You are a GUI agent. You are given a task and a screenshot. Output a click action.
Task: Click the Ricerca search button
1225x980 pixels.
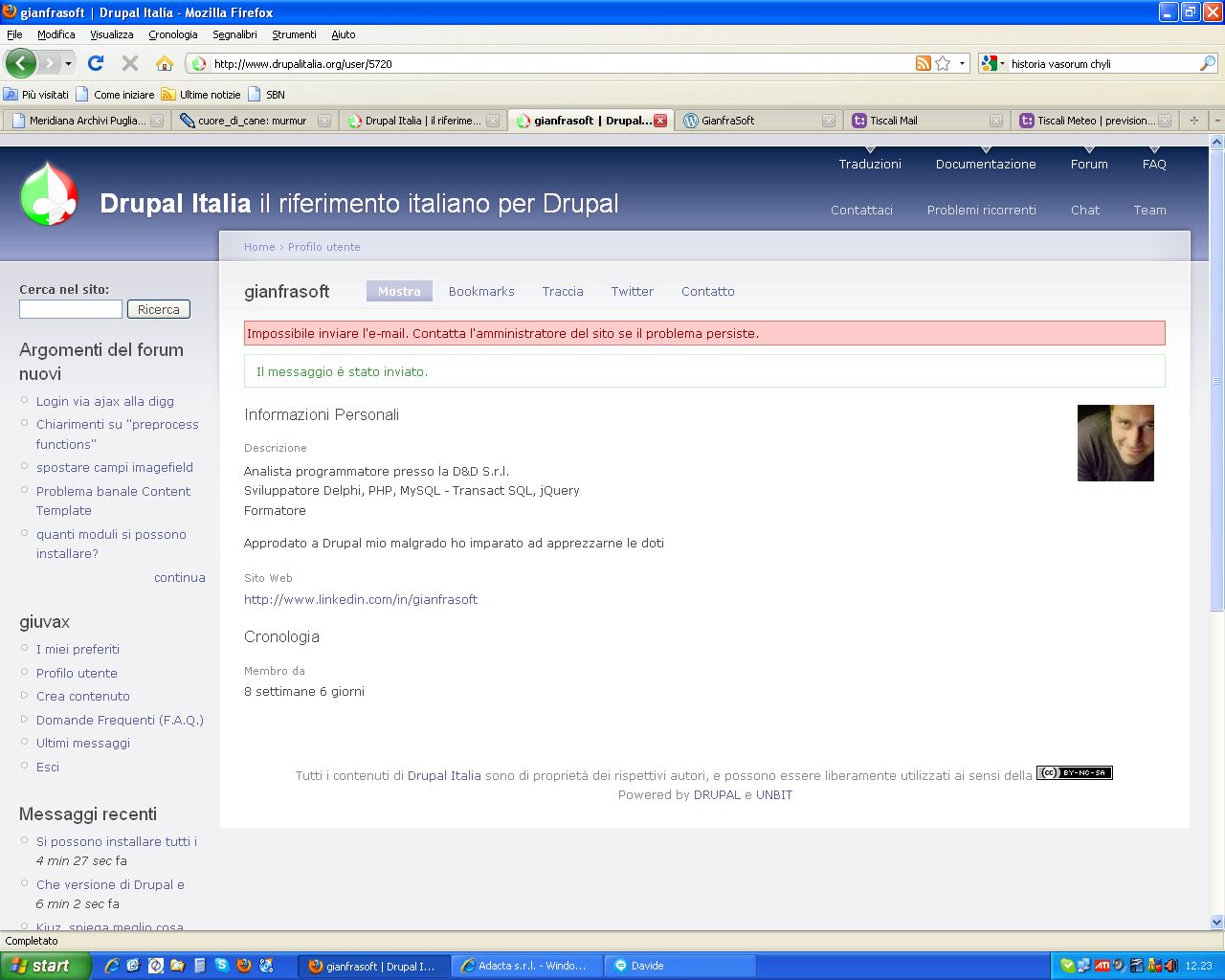[x=159, y=309]
